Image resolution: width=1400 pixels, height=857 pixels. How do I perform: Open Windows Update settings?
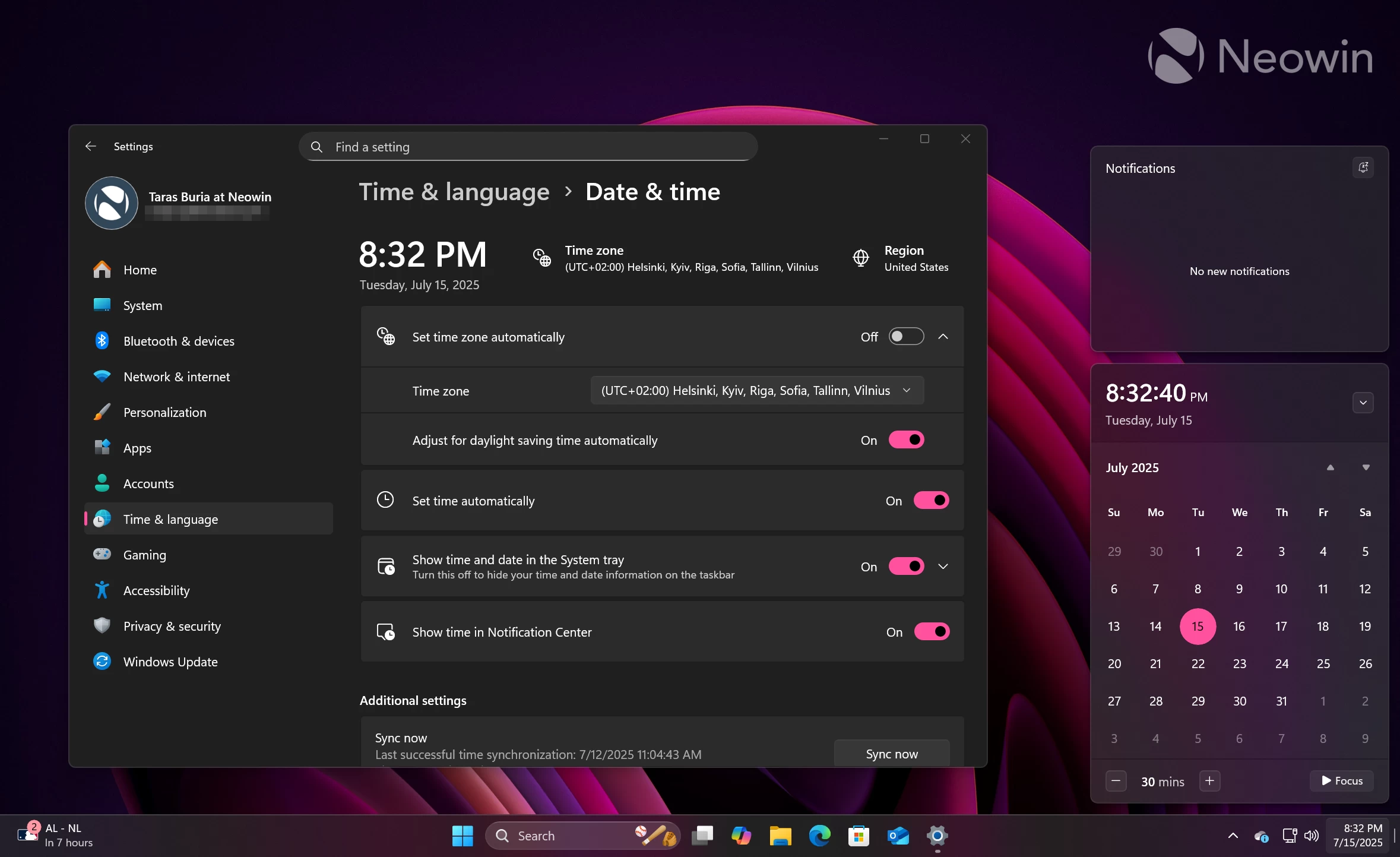point(208,662)
